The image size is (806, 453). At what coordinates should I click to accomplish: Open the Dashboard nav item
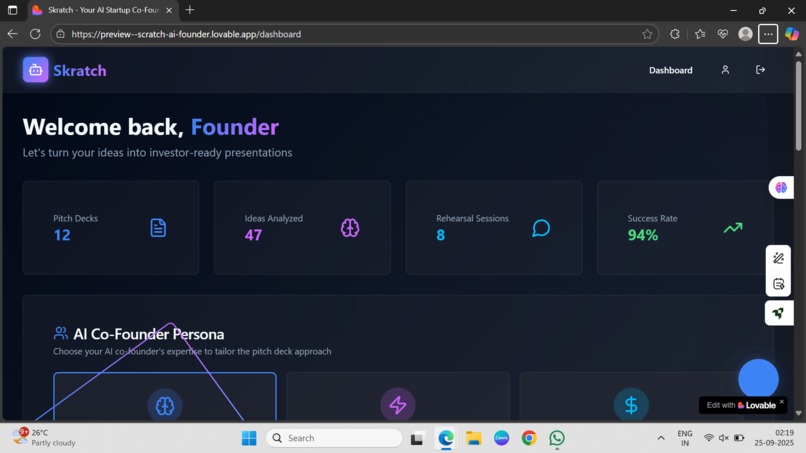click(670, 70)
